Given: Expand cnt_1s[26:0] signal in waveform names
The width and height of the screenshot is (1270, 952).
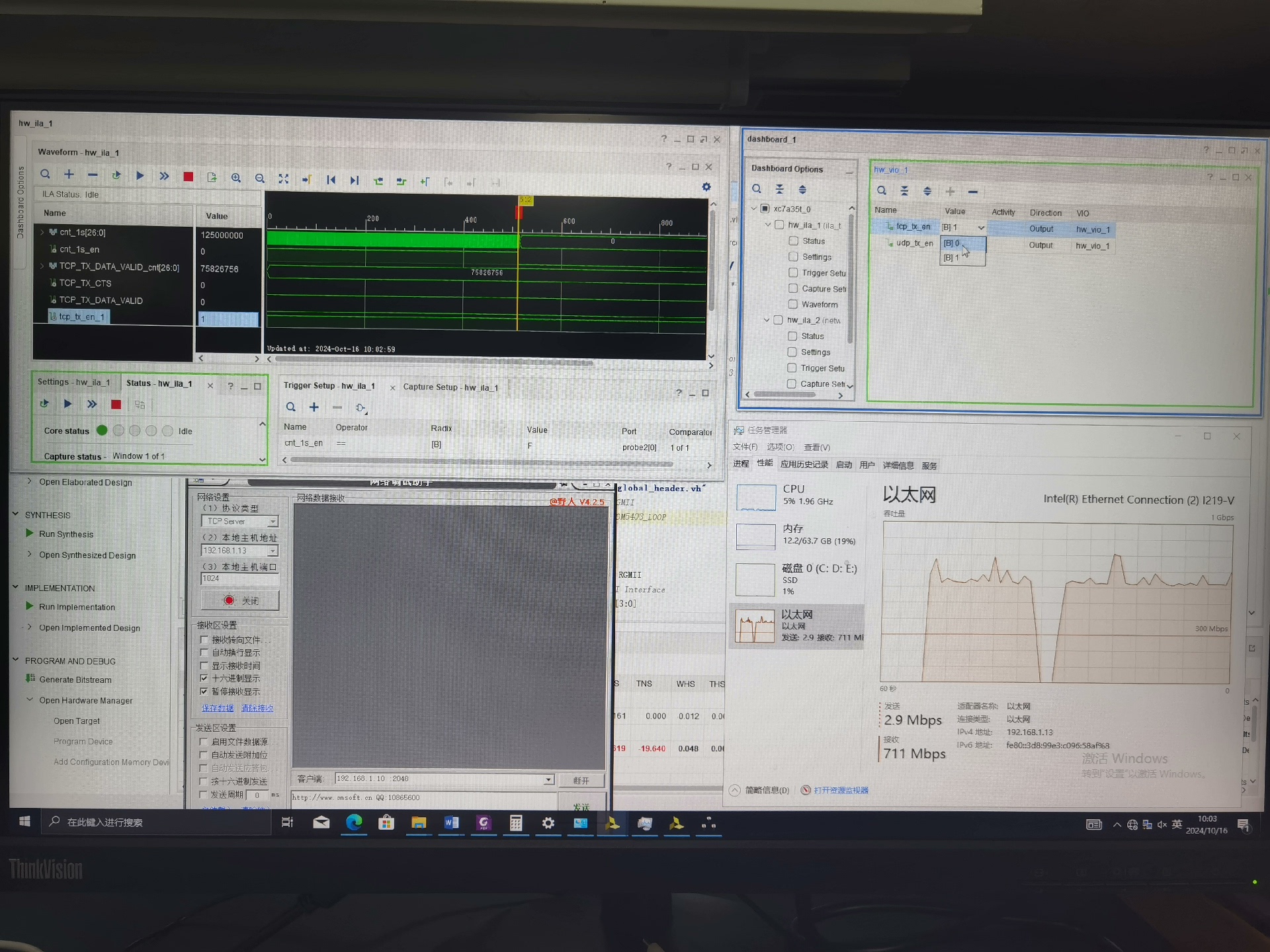Looking at the screenshot, I should [42, 232].
